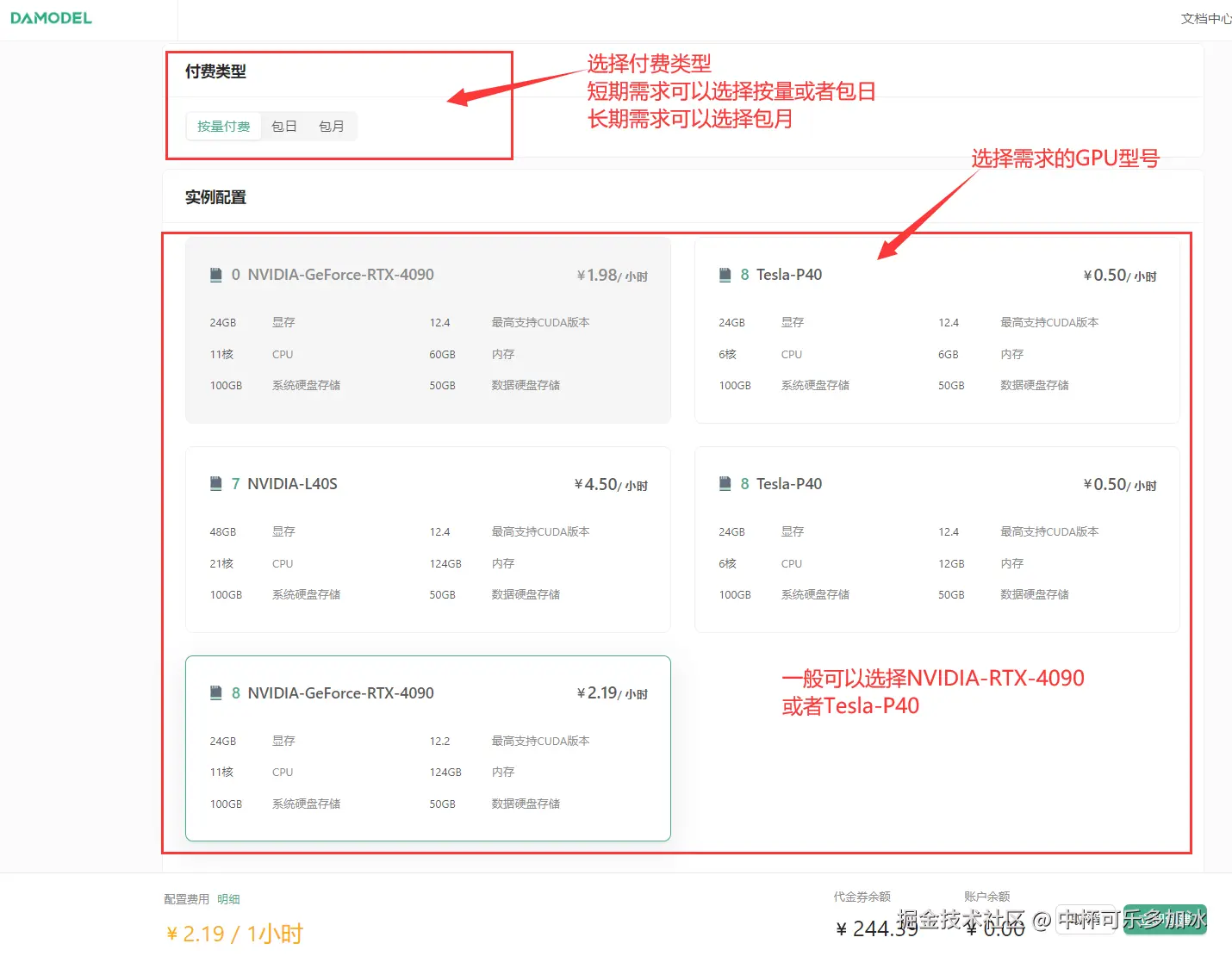
Task: Choose Tesla-P40 card with 12GB memory
Action: (x=937, y=540)
